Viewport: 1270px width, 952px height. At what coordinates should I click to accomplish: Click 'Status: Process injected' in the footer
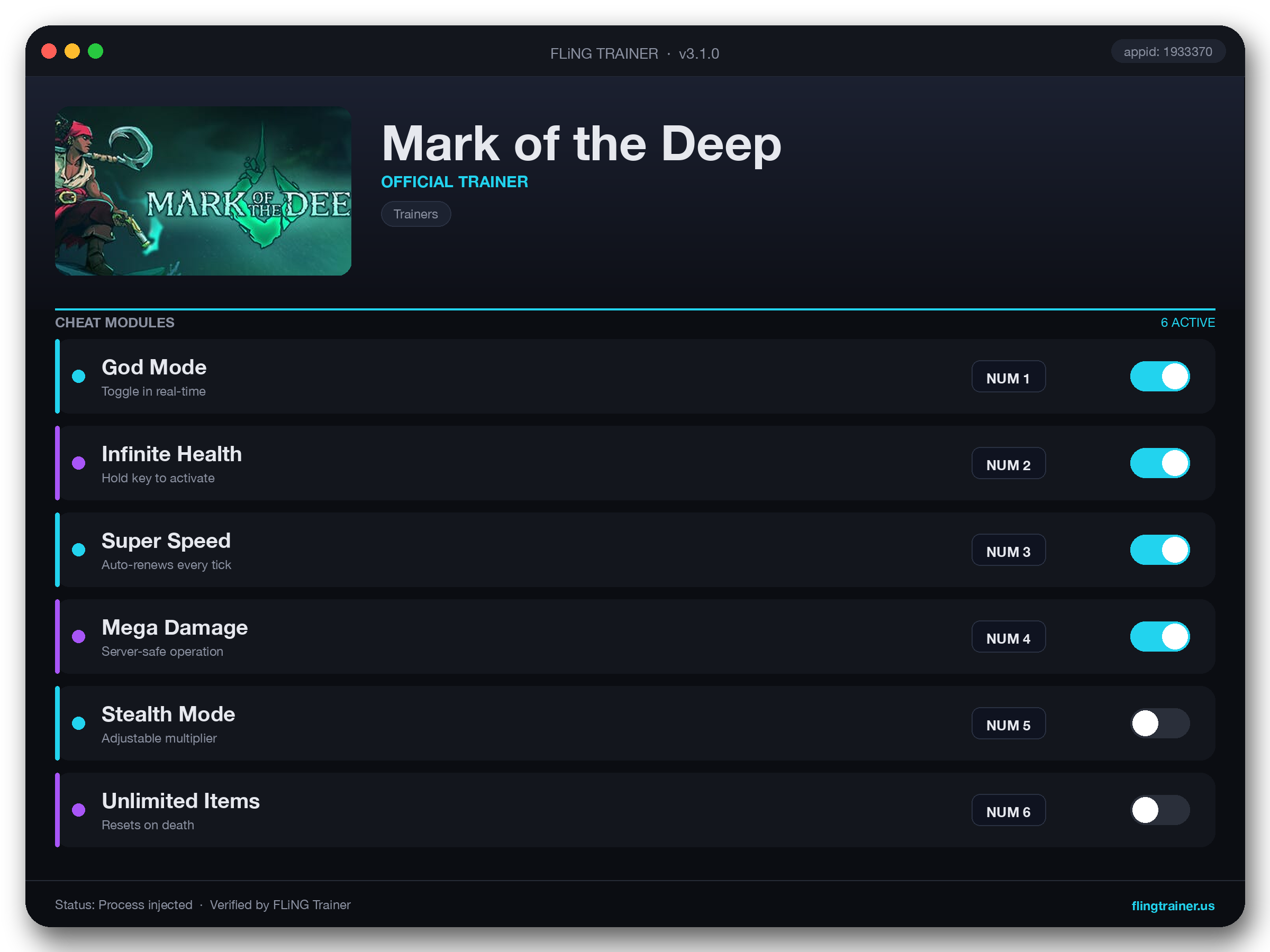pyautogui.click(x=123, y=905)
